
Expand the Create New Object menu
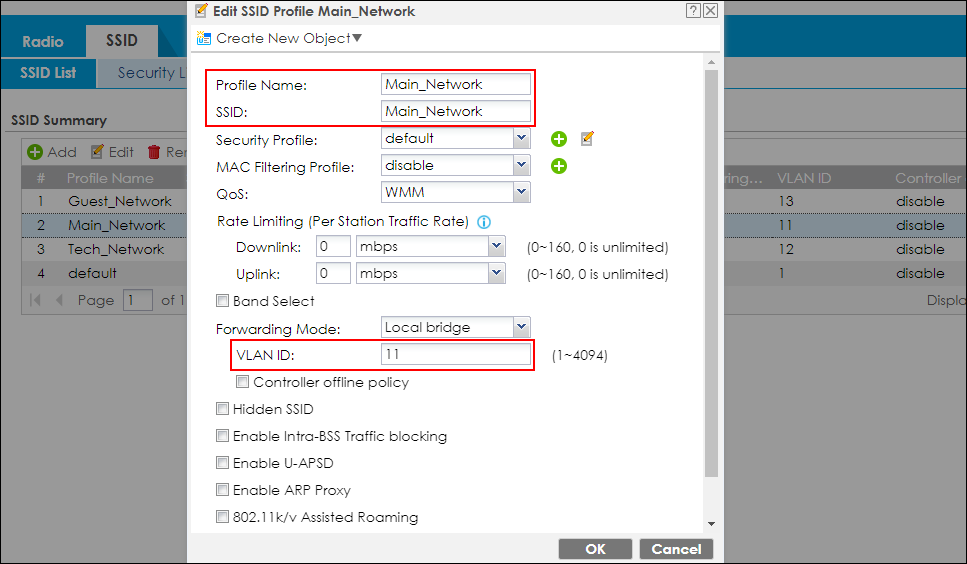(356, 38)
